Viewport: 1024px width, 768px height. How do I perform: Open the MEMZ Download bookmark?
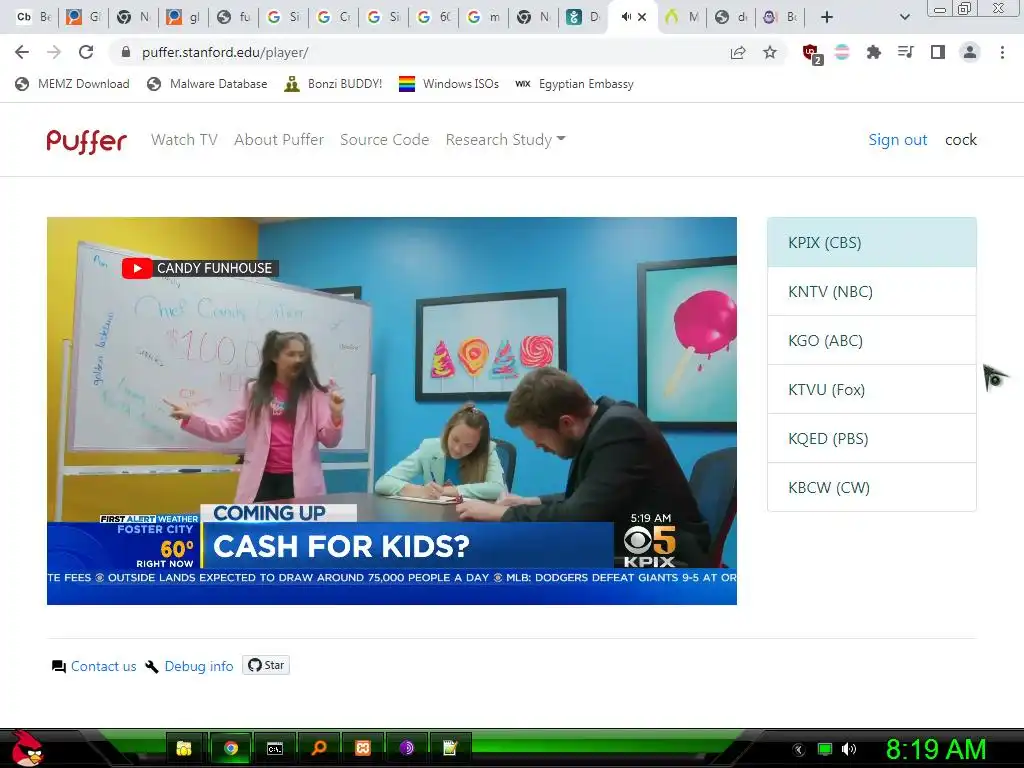pyautogui.click(x=72, y=84)
